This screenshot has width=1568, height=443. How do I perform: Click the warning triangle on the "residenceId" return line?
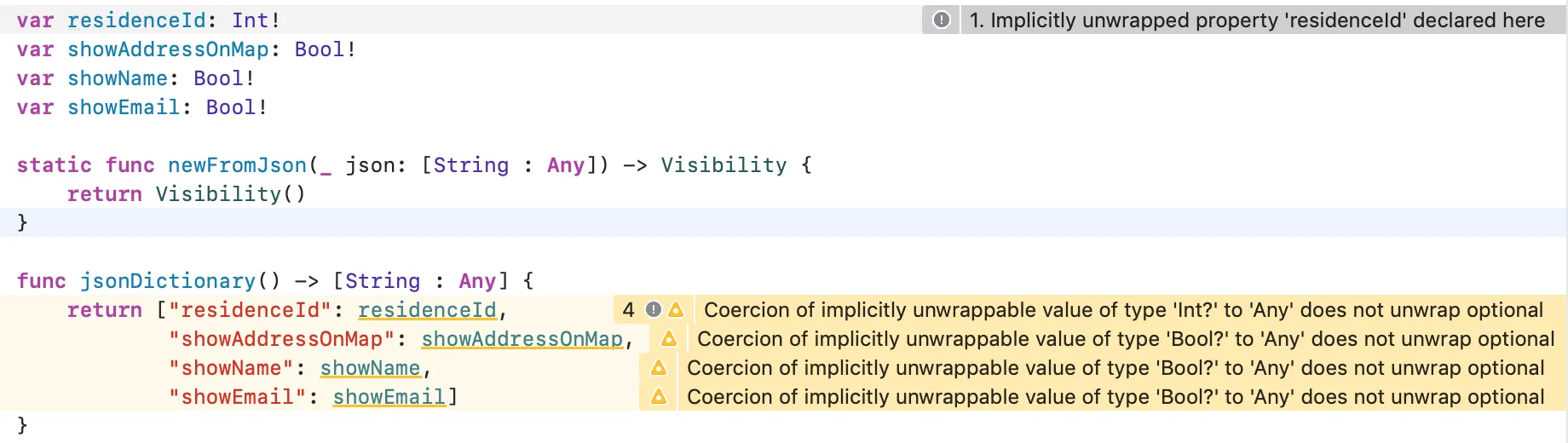coord(676,309)
